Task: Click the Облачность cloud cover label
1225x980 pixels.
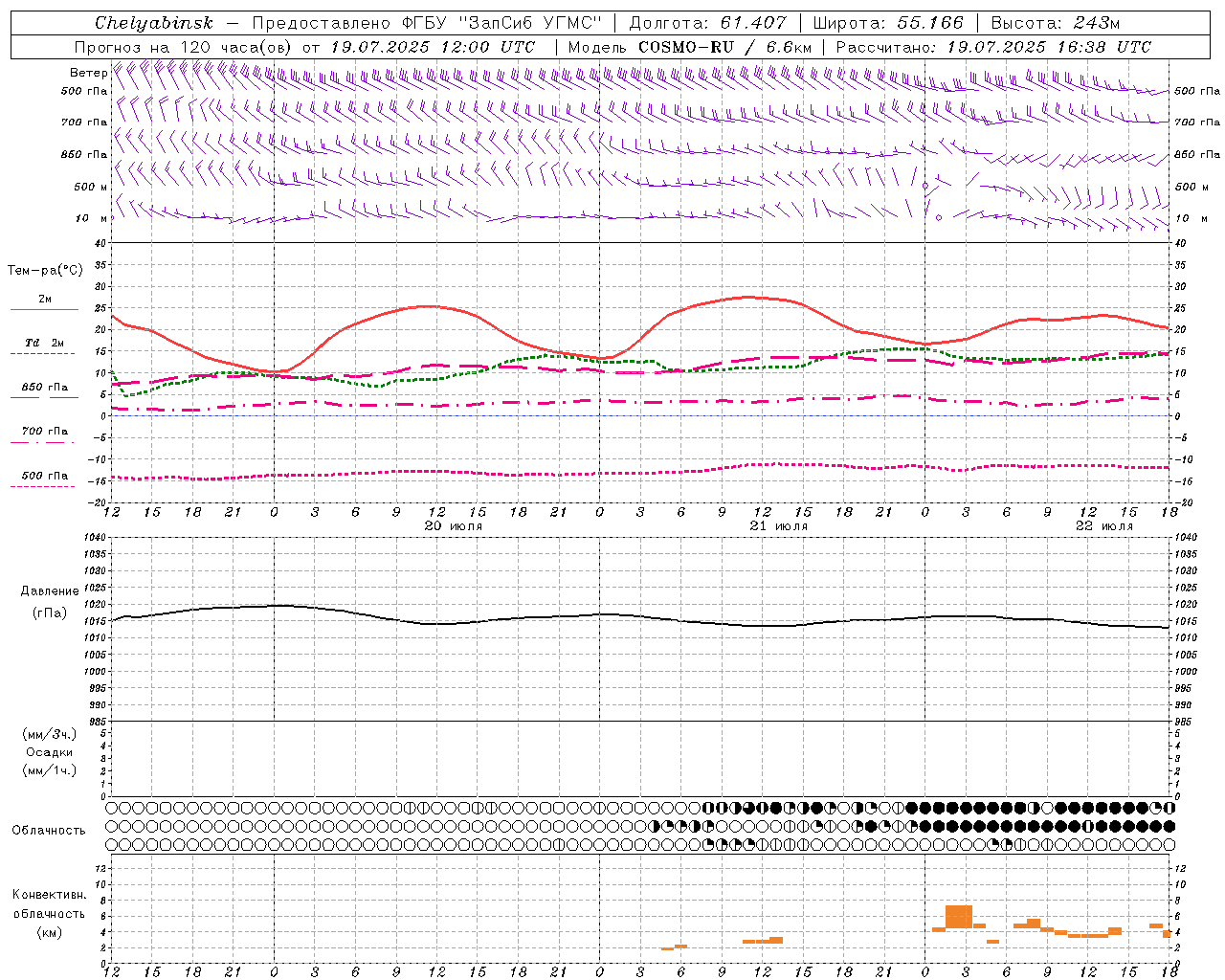Action: point(49,830)
